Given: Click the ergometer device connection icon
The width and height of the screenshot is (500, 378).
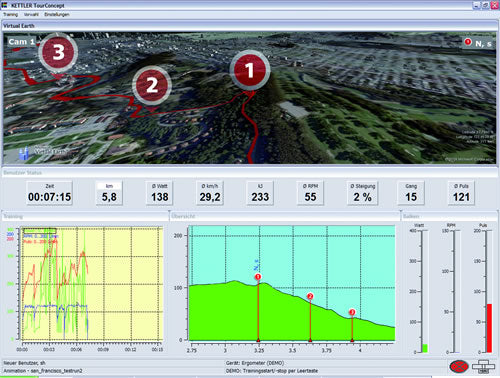Looking at the screenshot, I should coord(483,366).
